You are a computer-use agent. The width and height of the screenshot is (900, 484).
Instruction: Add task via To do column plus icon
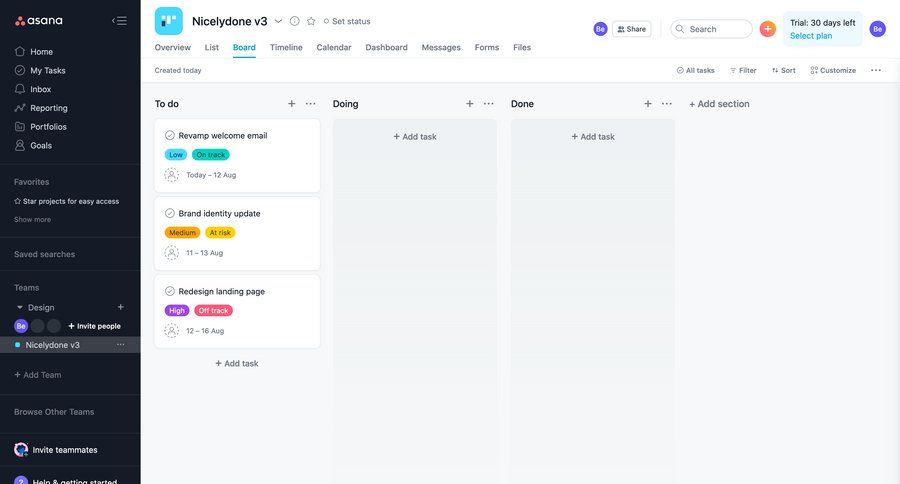tap(292, 104)
